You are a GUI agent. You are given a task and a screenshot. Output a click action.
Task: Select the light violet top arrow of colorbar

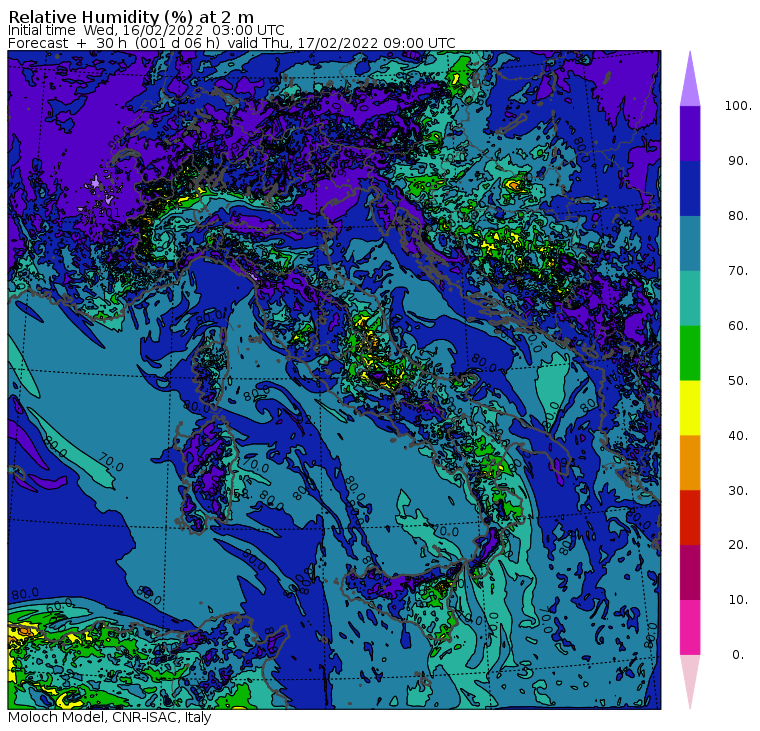pyautogui.click(x=690, y=79)
